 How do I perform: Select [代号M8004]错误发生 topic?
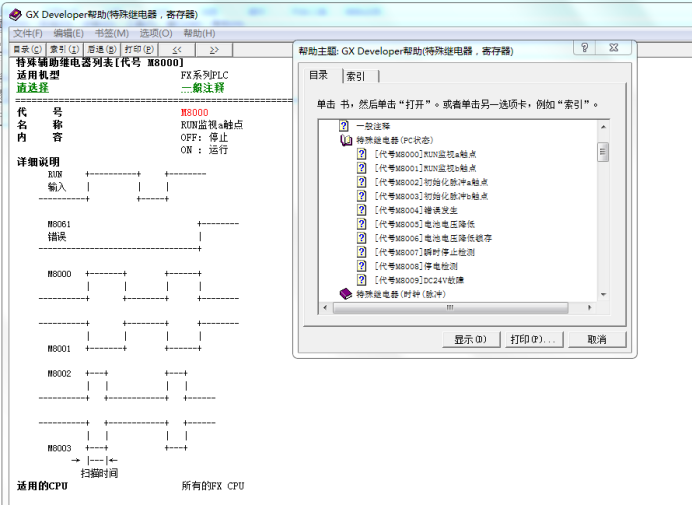(x=416, y=210)
